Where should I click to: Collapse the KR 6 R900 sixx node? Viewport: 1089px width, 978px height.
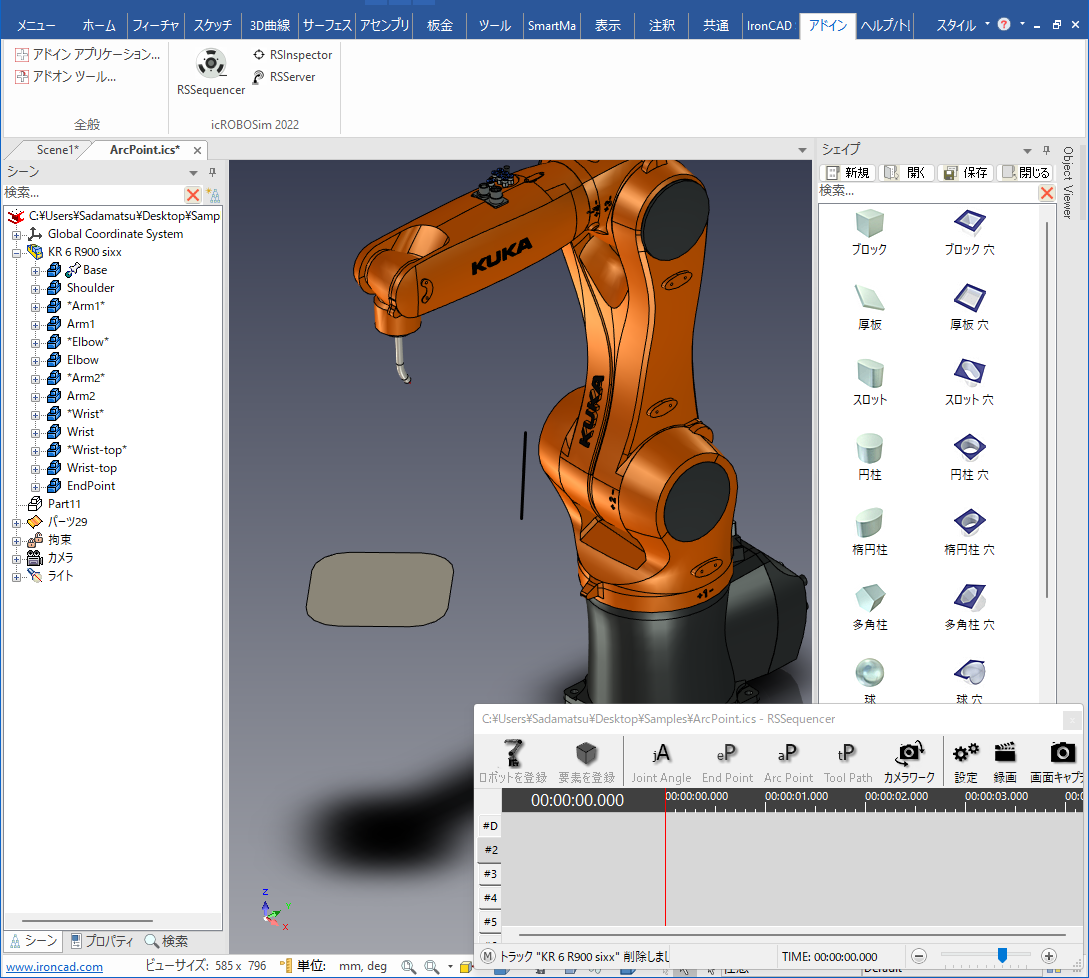click(17, 252)
